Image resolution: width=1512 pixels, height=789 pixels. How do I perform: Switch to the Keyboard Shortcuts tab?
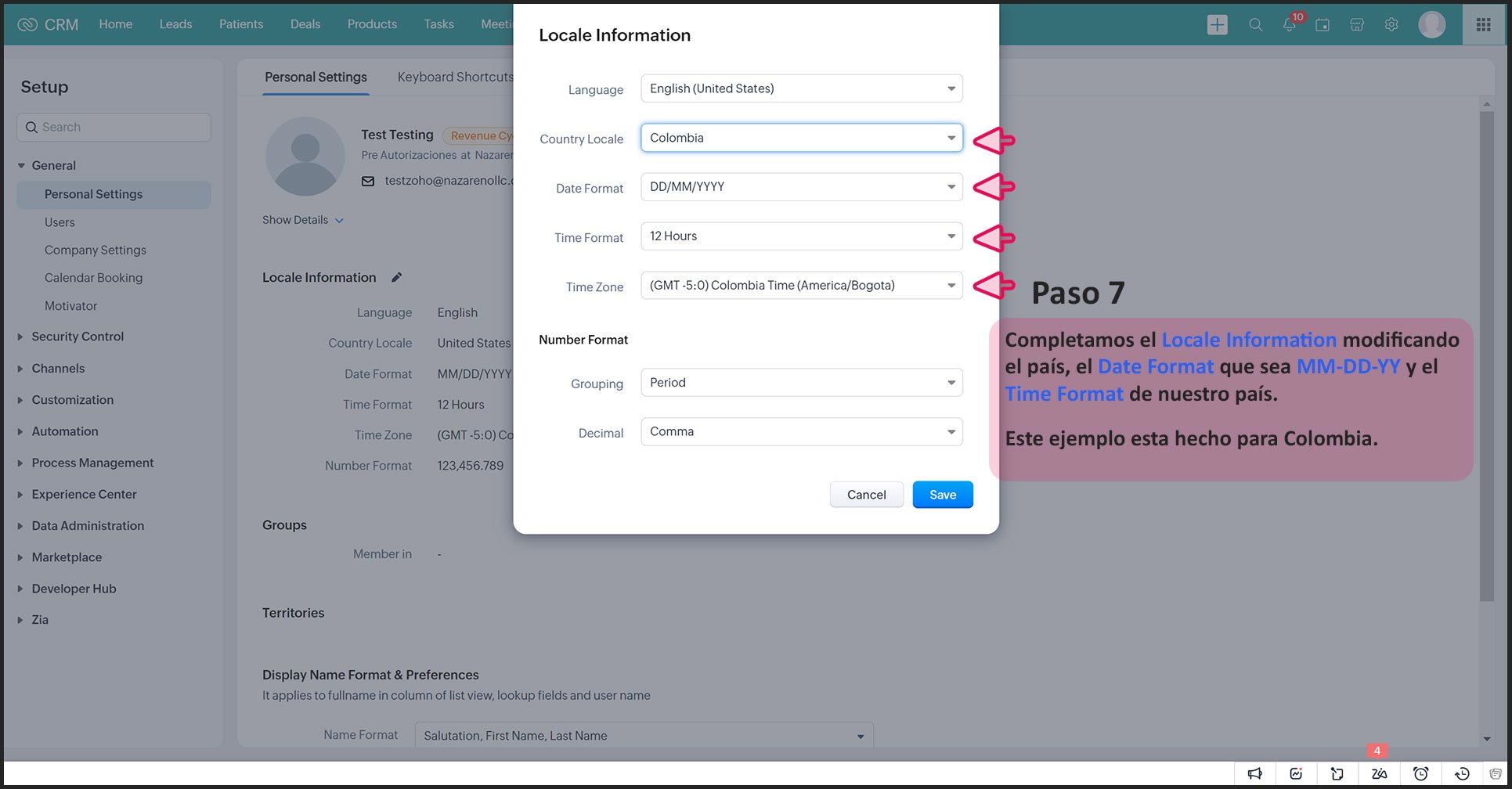coord(455,77)
